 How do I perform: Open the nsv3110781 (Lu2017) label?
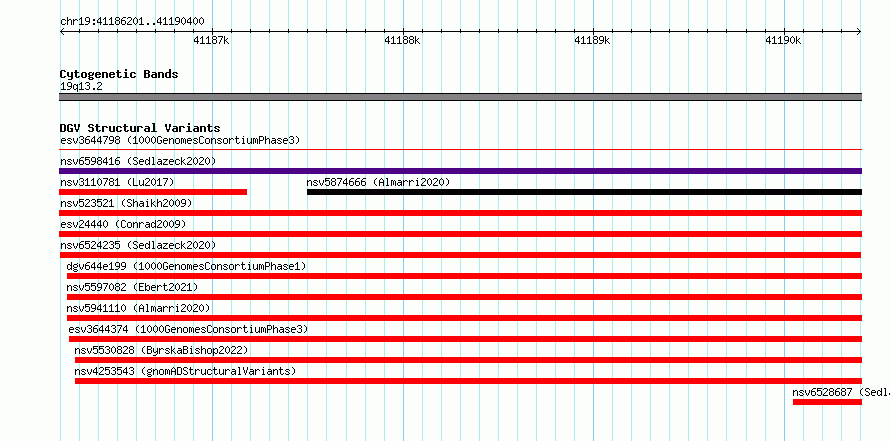click(117, 182)
